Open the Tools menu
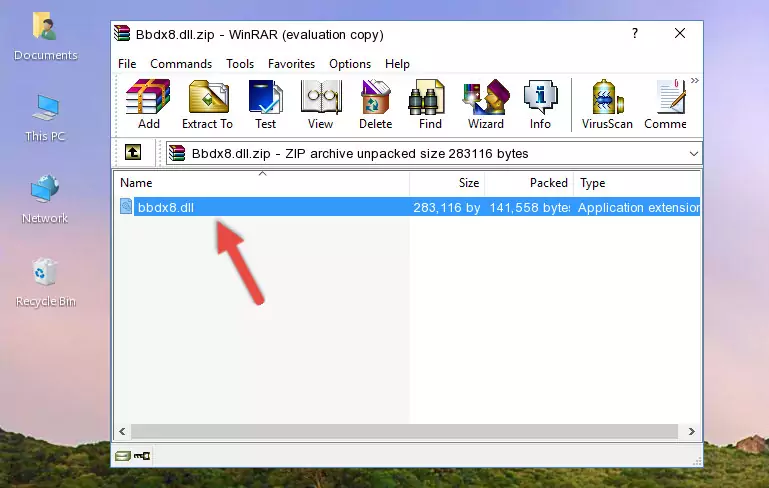769x488 pixels. 240,64
